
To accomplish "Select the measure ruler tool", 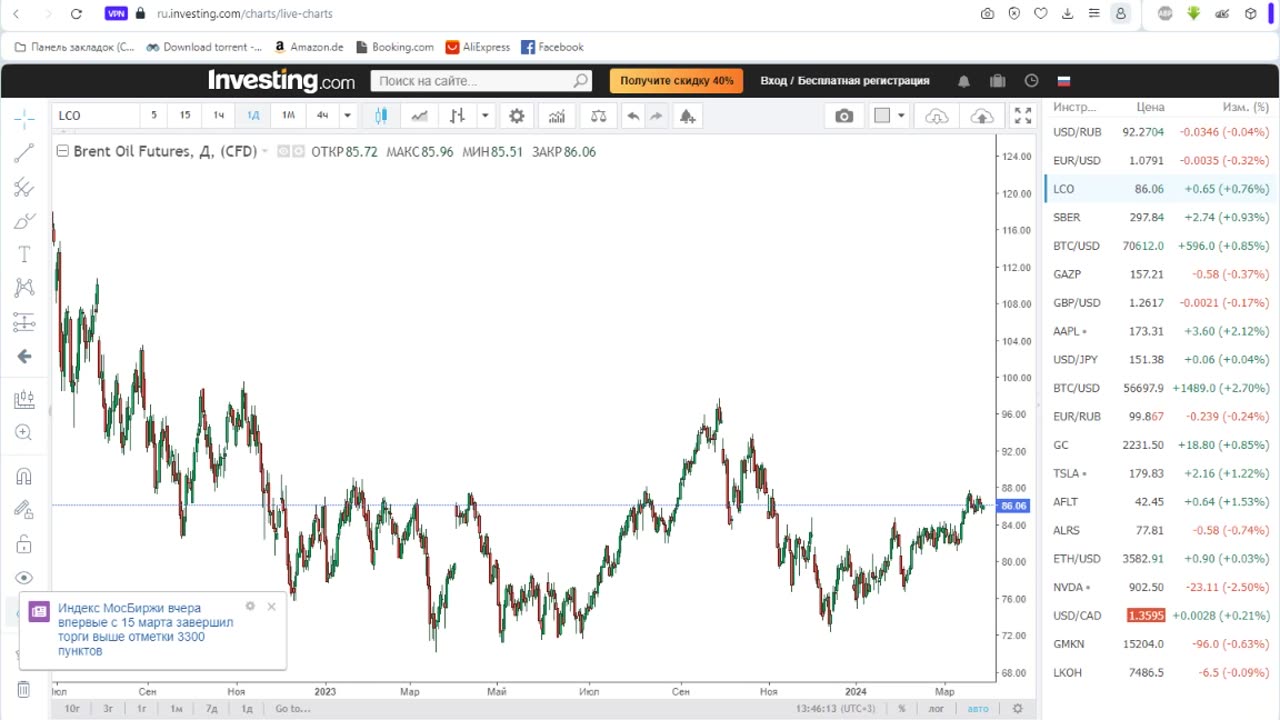I will [x=24, y=400].
